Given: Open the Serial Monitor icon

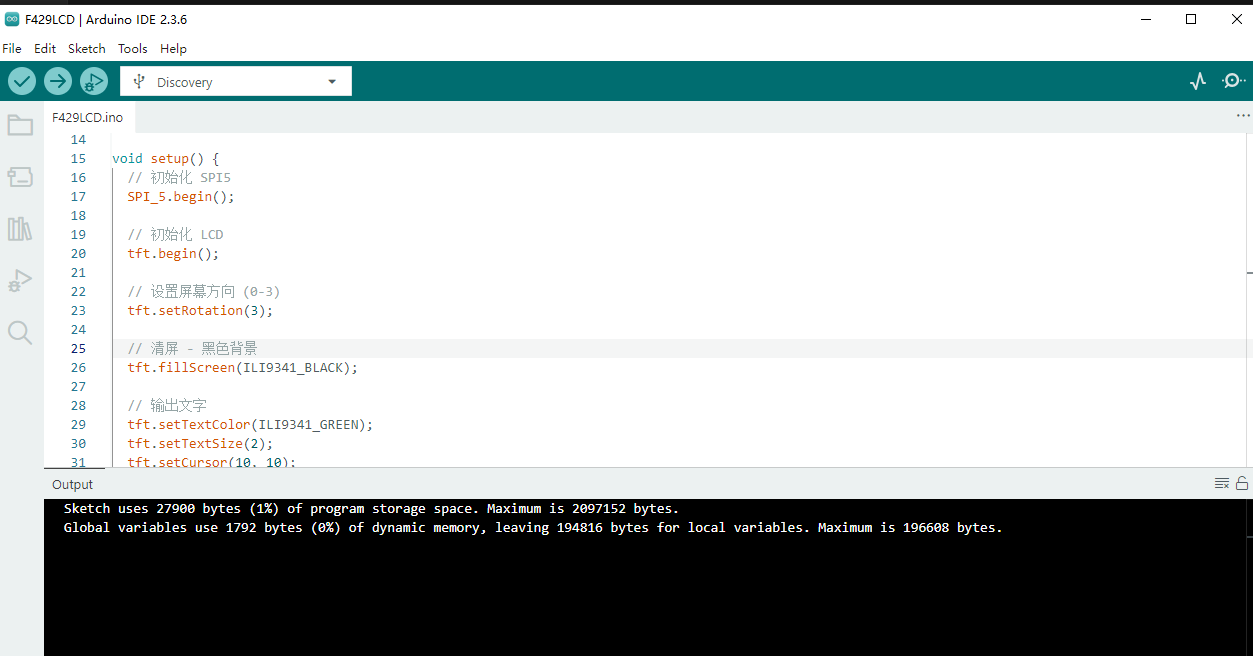Looking at the screenshot, I should [x=1234, y=81].
